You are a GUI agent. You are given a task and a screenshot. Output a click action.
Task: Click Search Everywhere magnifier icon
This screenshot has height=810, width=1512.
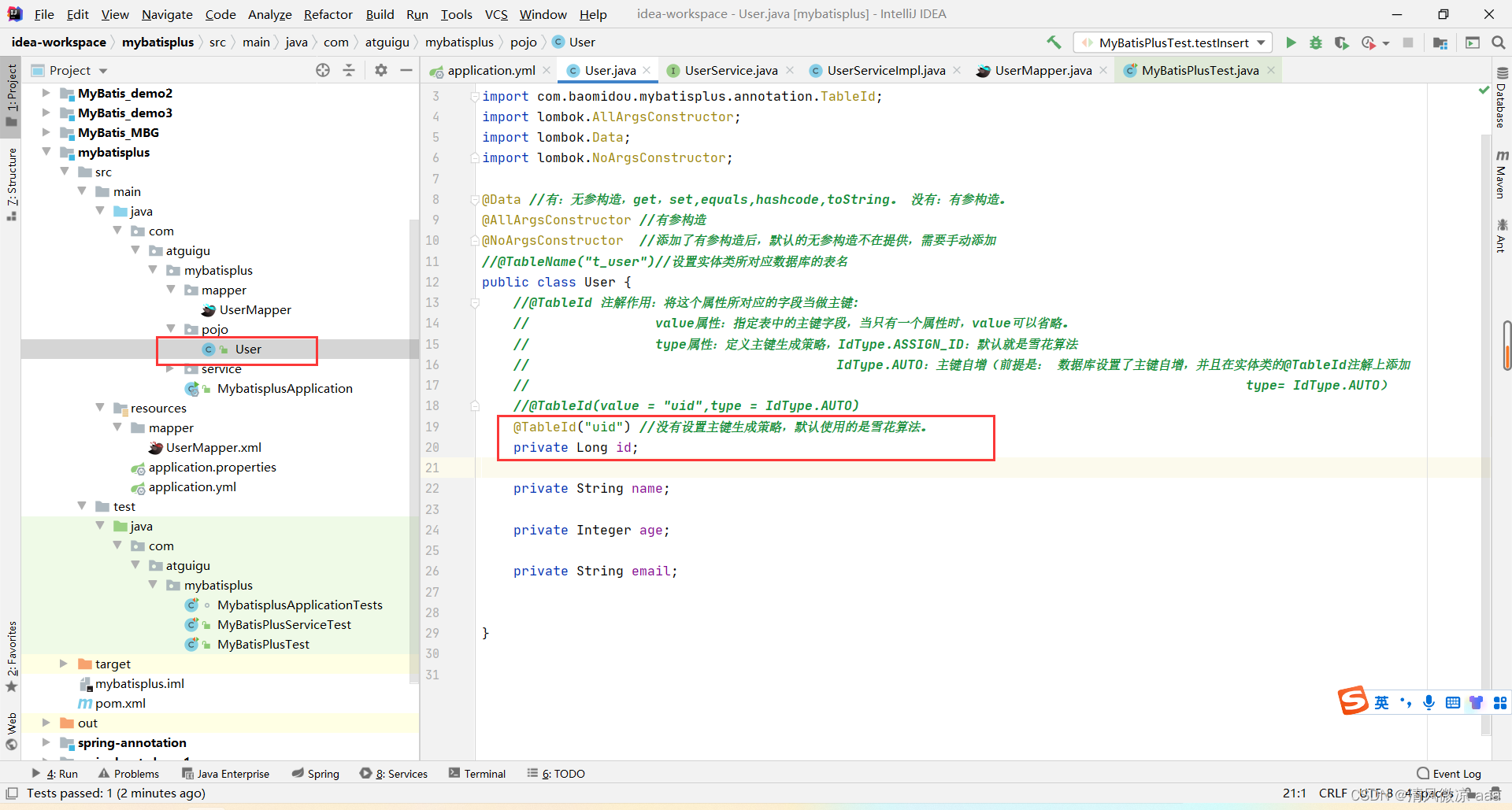(1498, 43)
